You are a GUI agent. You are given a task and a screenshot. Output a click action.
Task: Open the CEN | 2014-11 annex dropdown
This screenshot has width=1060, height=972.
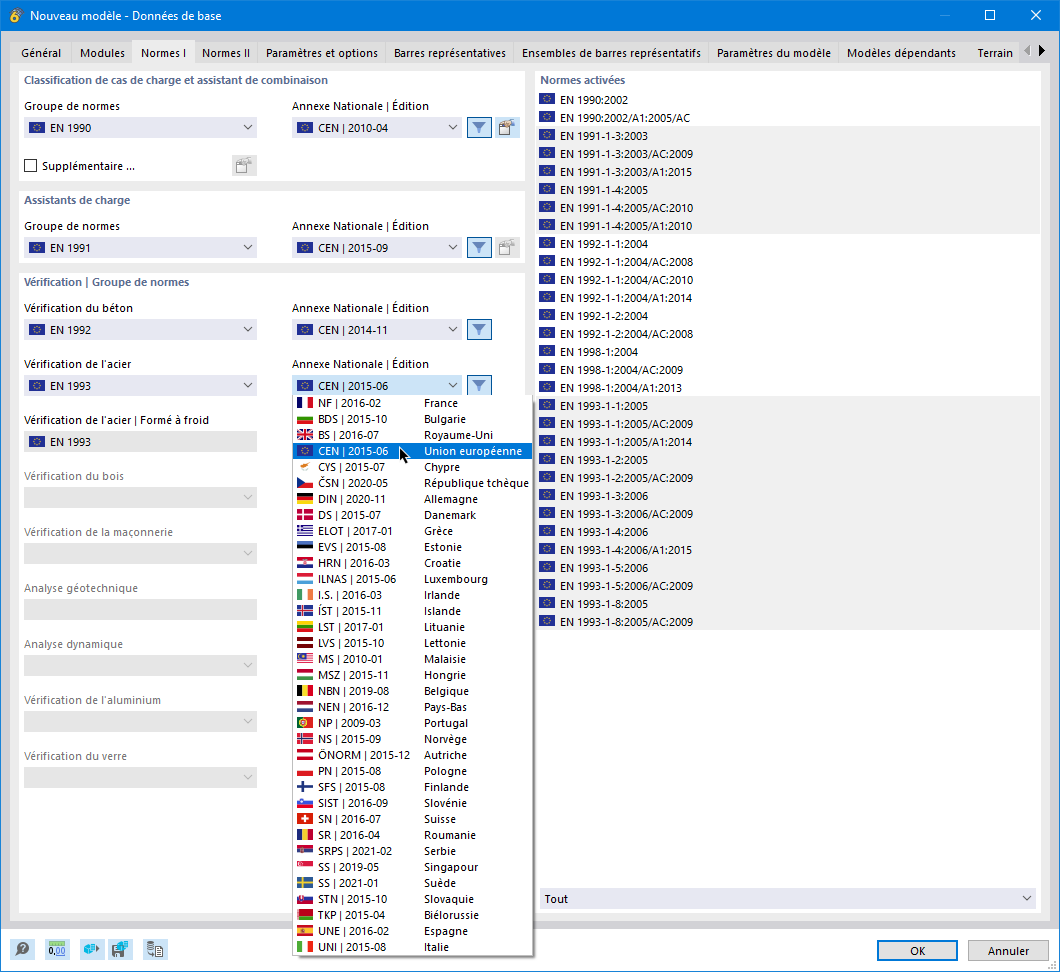pyautogui.click(x=377, y=330)
